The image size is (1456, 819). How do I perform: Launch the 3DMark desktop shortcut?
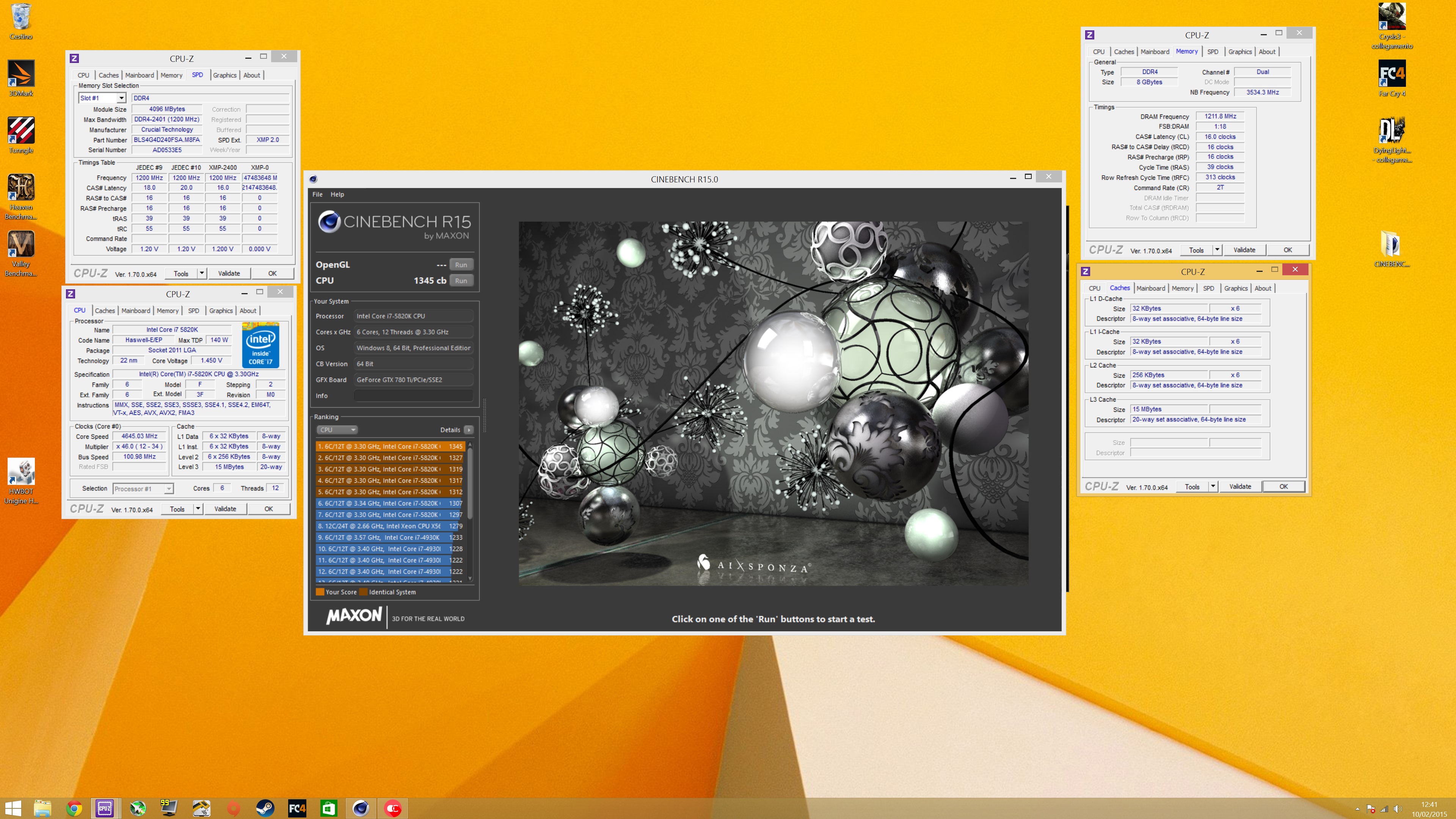(21, 78)
